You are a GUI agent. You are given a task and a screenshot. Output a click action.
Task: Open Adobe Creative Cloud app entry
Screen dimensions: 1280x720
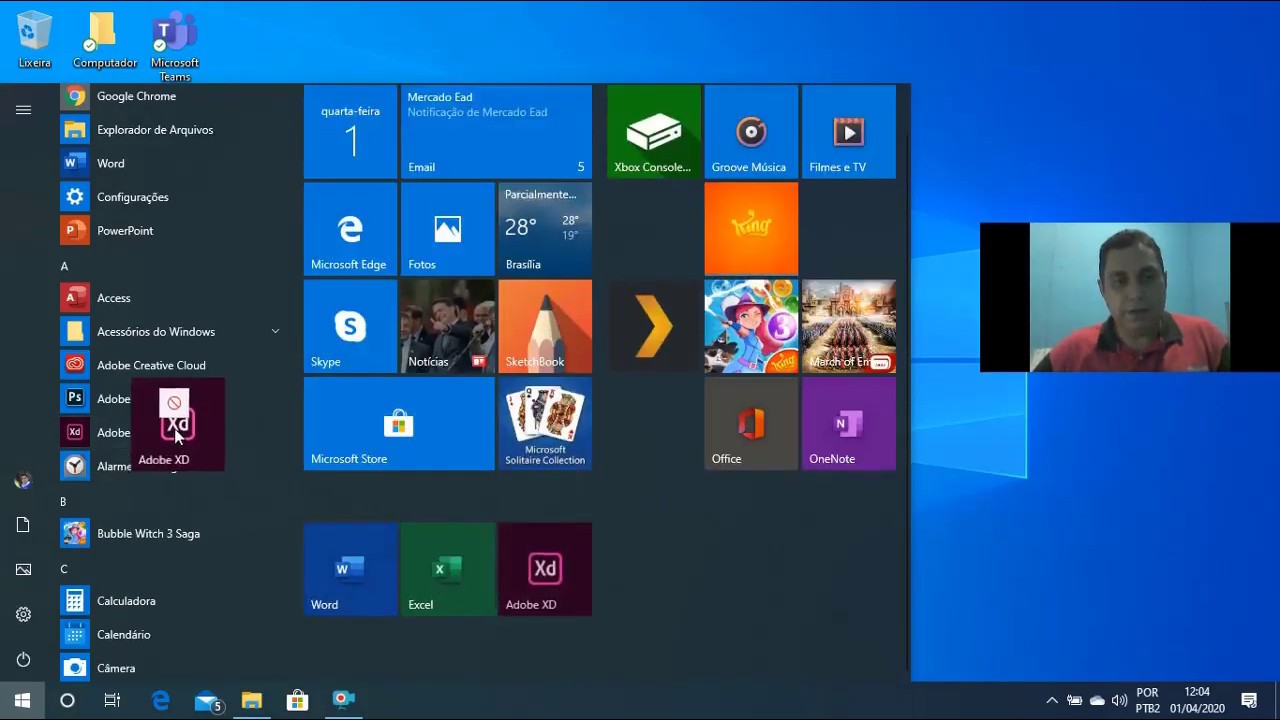coord(170,365)
